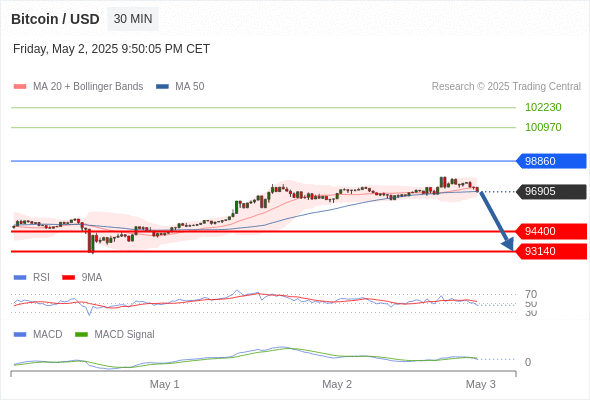Click the MA 50 legend text
590x400 pixels.
point(190,87)
